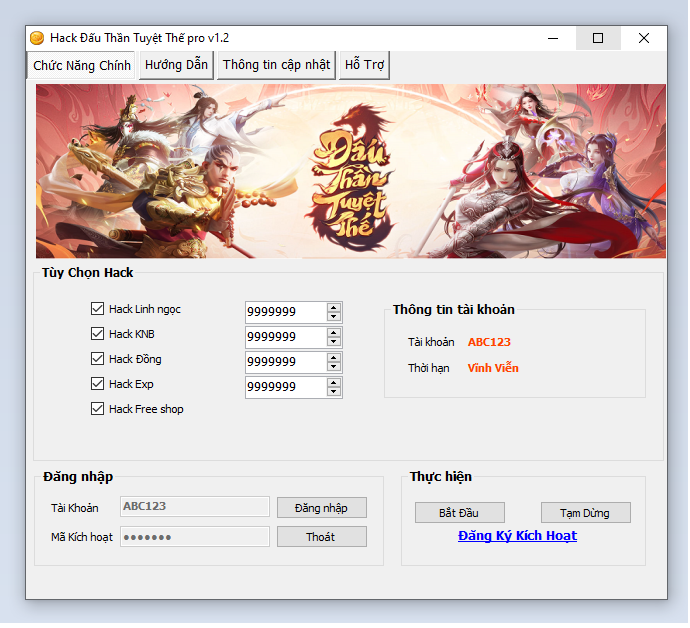This screenshot has height=628, width=690.
Task: Disable the Hack Đồng option
Action: 97,359
